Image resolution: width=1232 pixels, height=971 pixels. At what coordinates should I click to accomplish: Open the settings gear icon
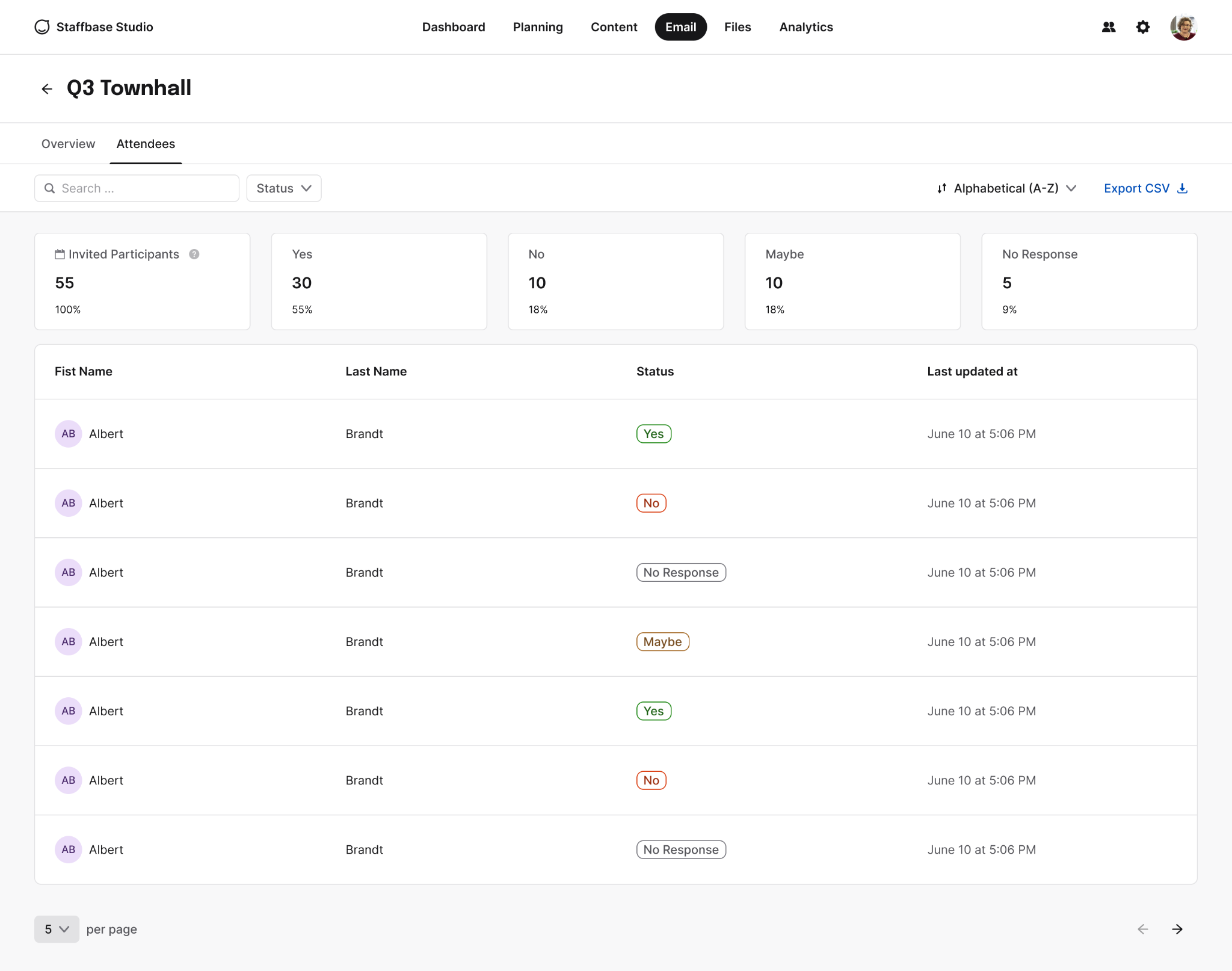click(x=1142, y=27)
